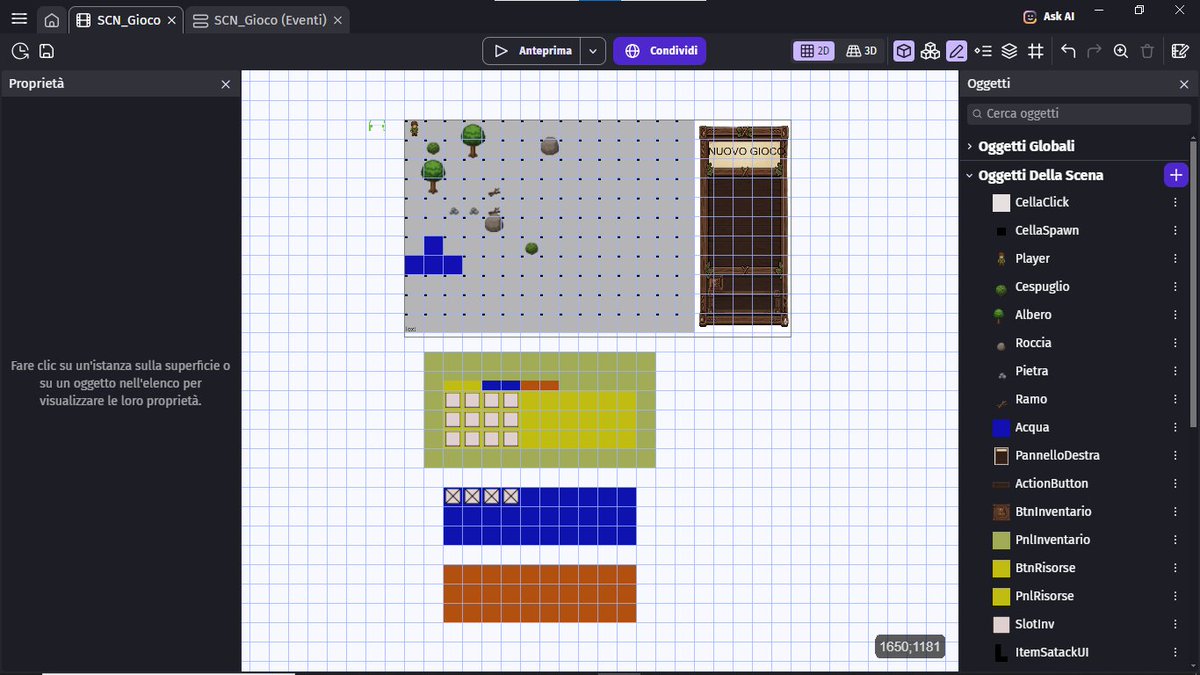
Task: Open options menu for PnlRisorse object
Action: pos(1175,596)
